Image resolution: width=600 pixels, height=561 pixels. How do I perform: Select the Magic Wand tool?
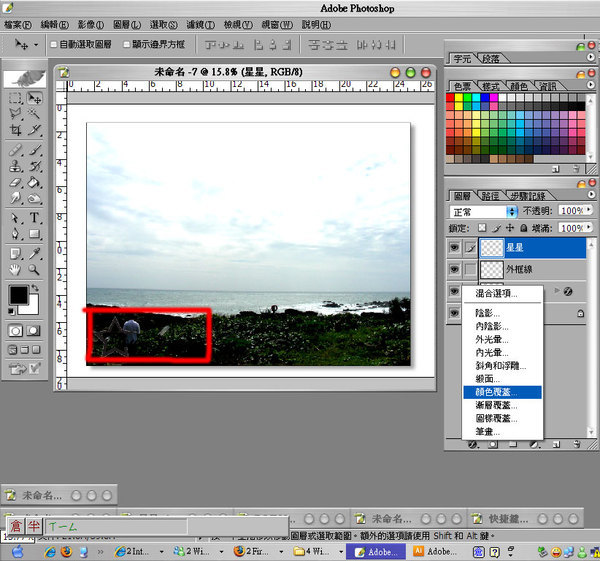coord(34,113)
